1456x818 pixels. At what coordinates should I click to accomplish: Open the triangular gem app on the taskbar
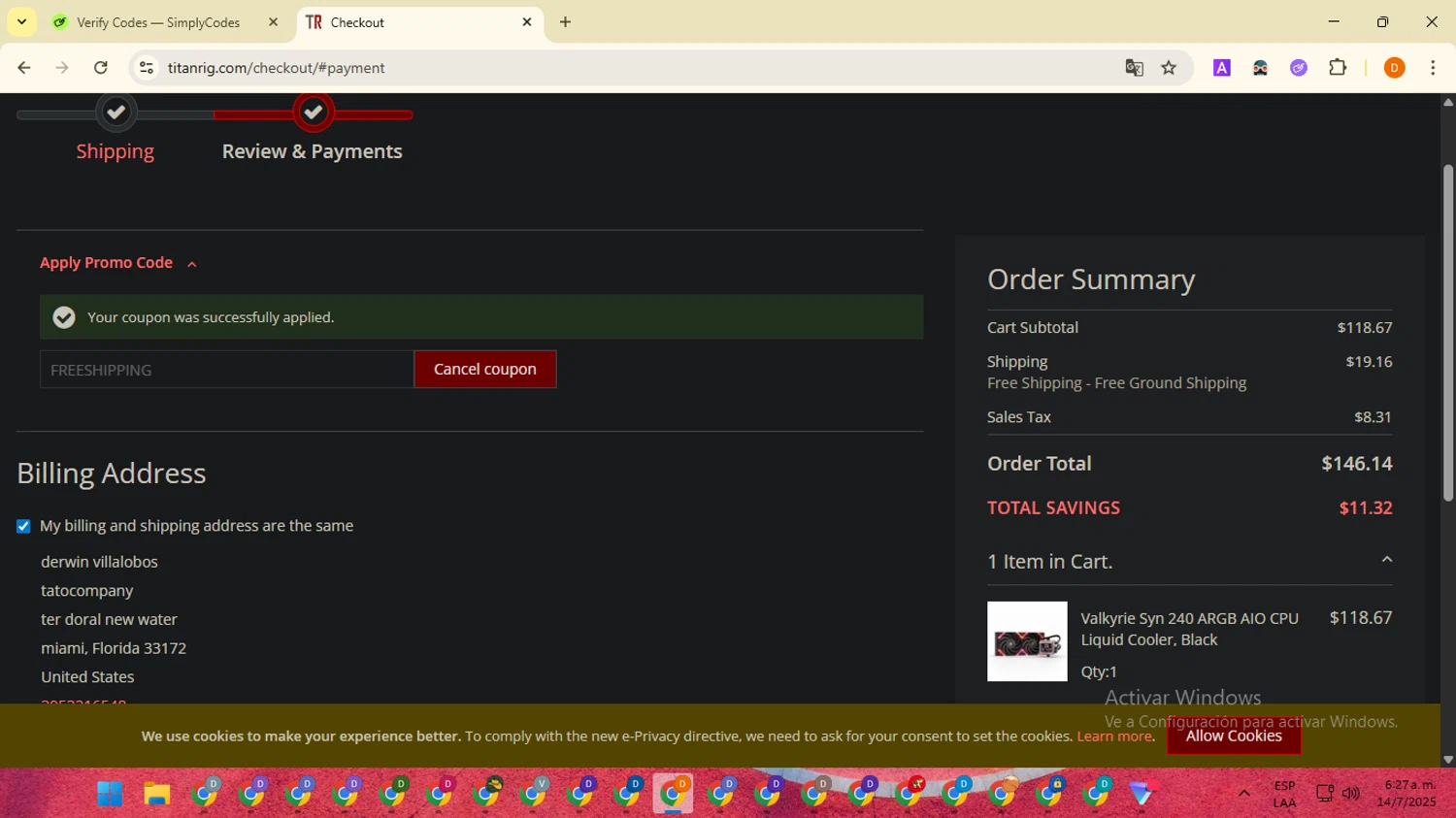(x=1142, y=794)
